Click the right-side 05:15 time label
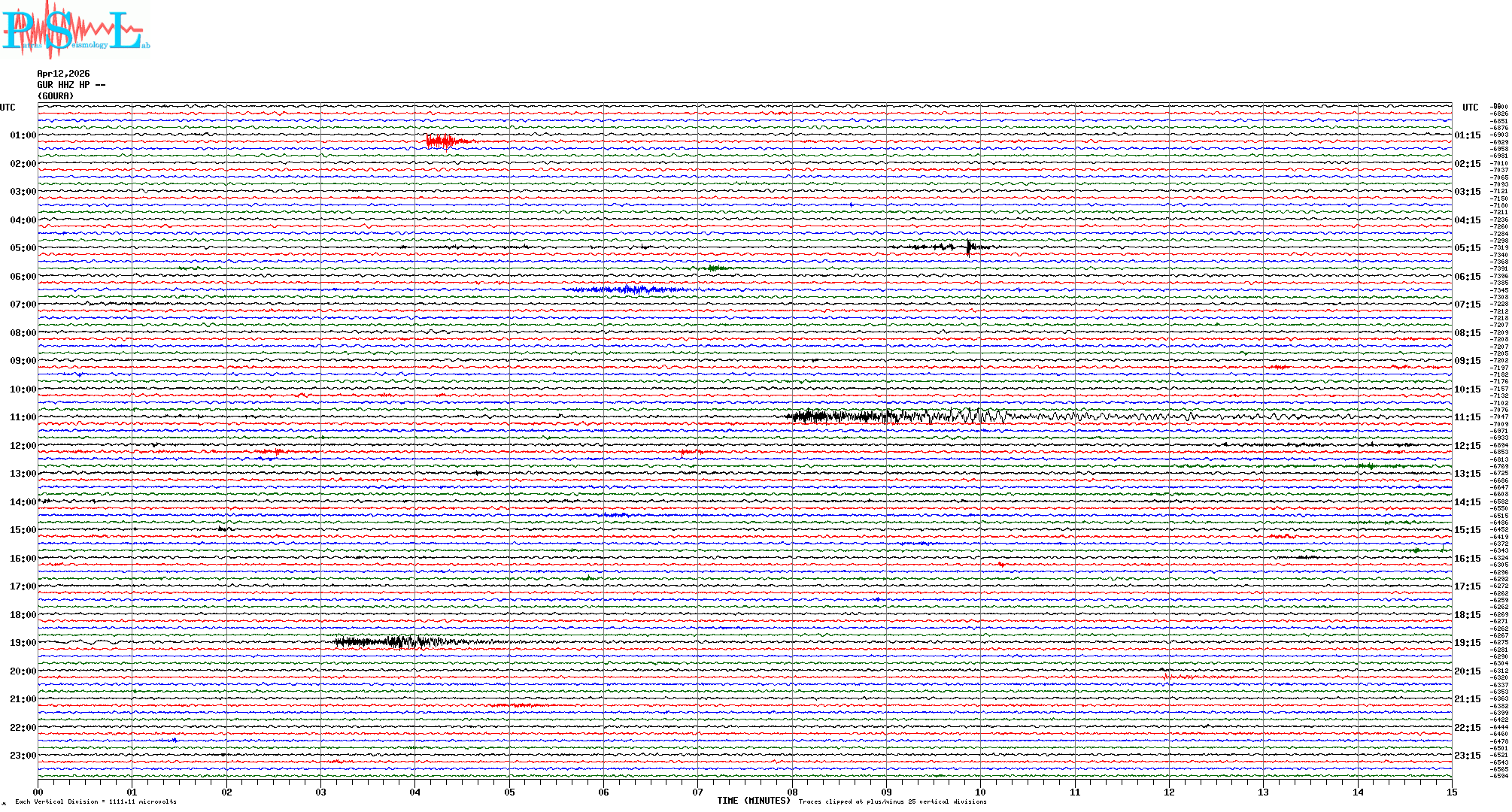Screen dimensions: 1512x812 pyautogui.click(x=1467, y=248)
